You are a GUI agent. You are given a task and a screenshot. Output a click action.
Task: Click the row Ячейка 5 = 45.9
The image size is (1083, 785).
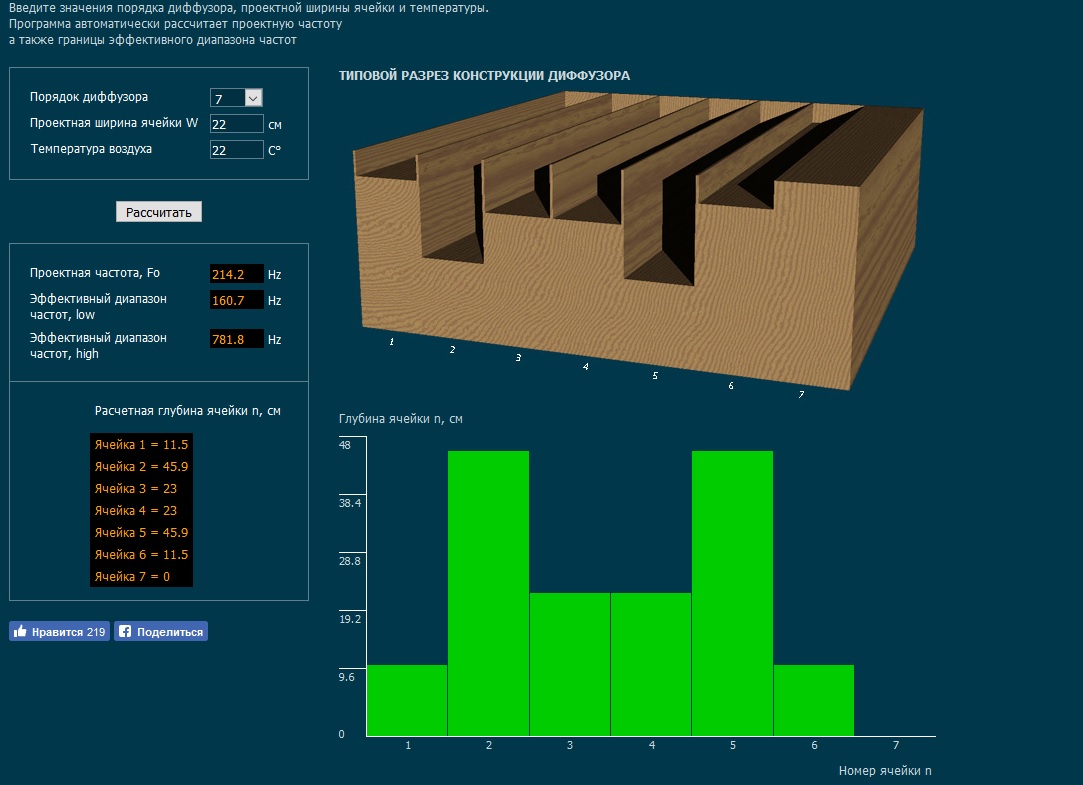point(141,533)
